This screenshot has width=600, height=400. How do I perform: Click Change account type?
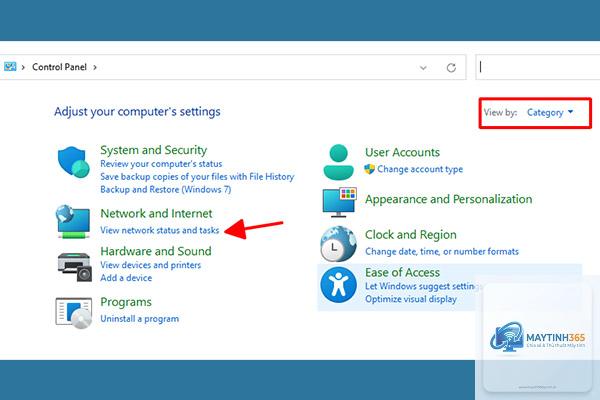pos(420,169)
